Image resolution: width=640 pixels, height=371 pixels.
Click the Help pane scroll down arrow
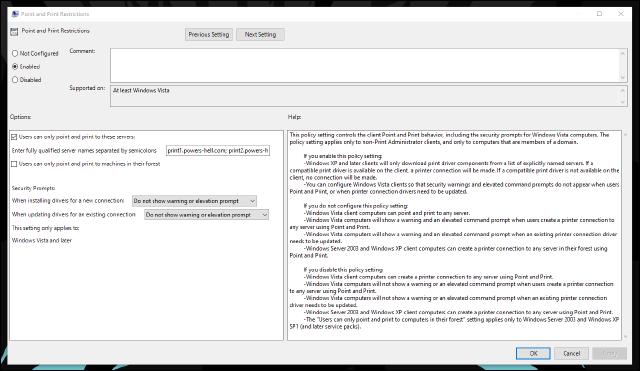(x=625, y=337)
